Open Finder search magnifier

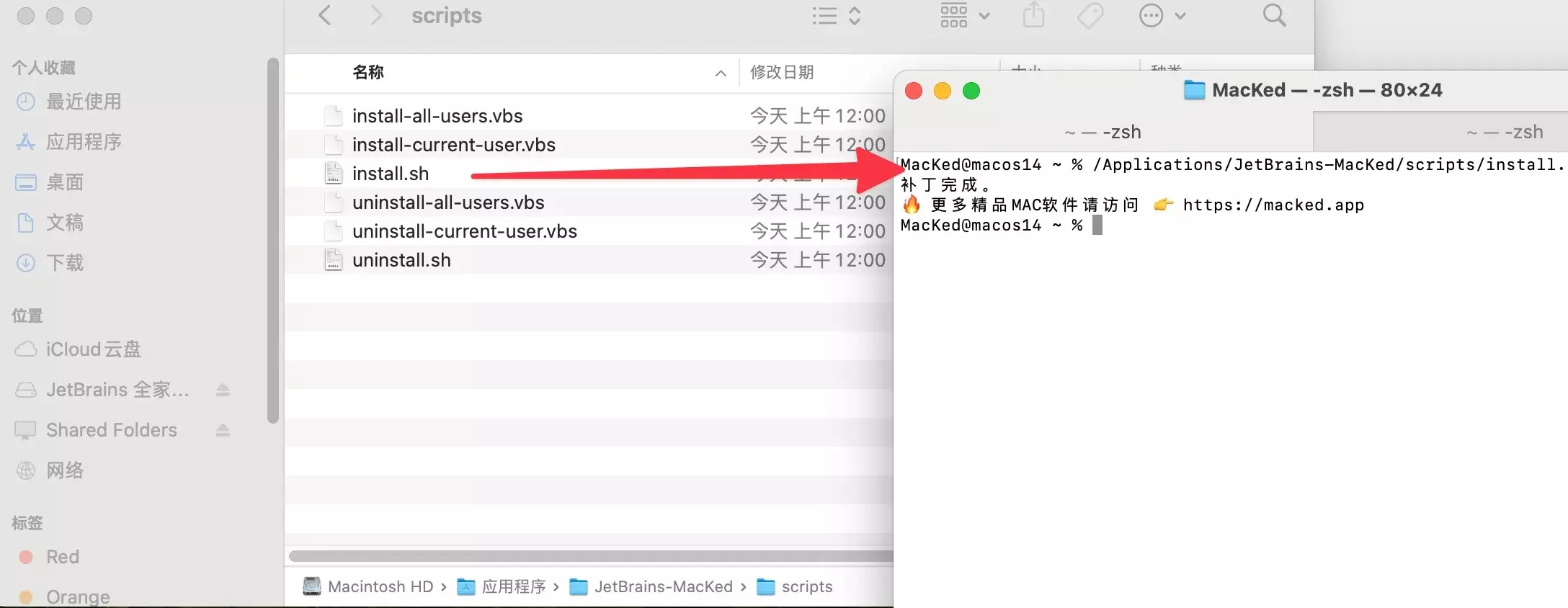pos(1274,15)
